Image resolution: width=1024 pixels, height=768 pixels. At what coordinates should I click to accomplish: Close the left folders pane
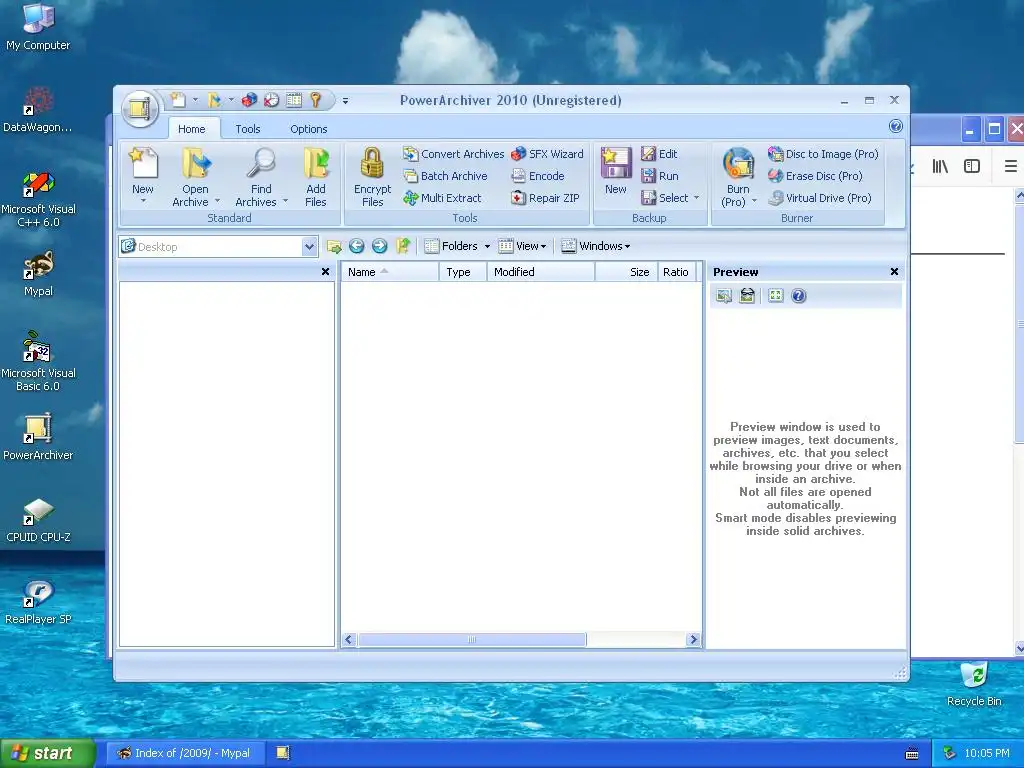325,272
